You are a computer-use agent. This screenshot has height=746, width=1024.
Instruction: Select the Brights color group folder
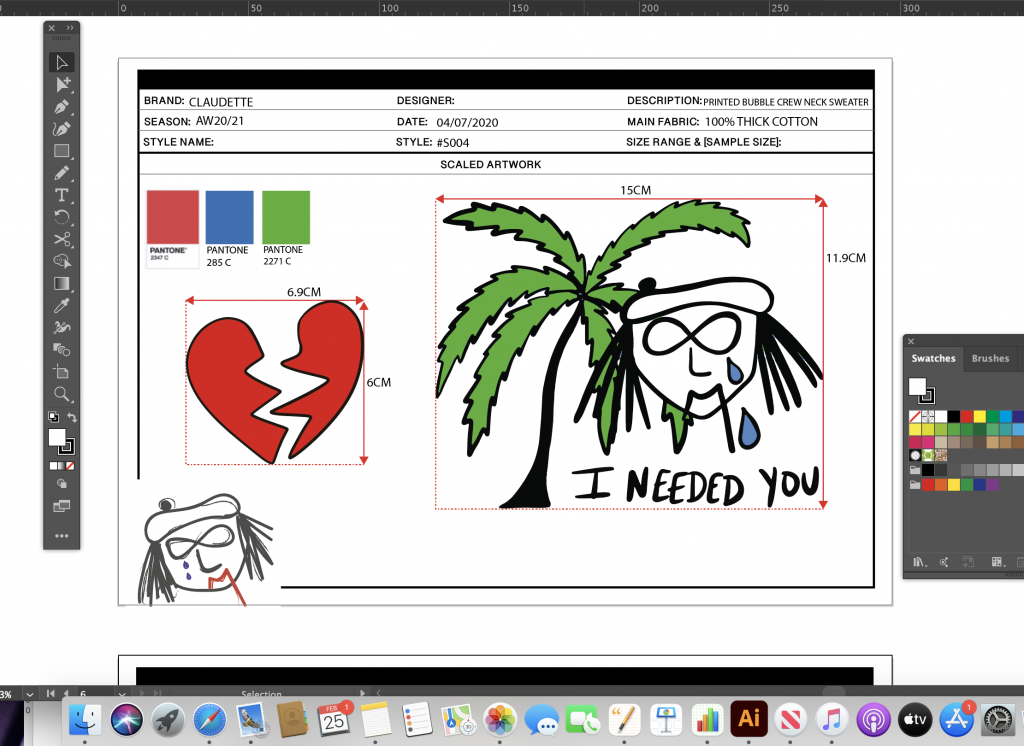915,485
